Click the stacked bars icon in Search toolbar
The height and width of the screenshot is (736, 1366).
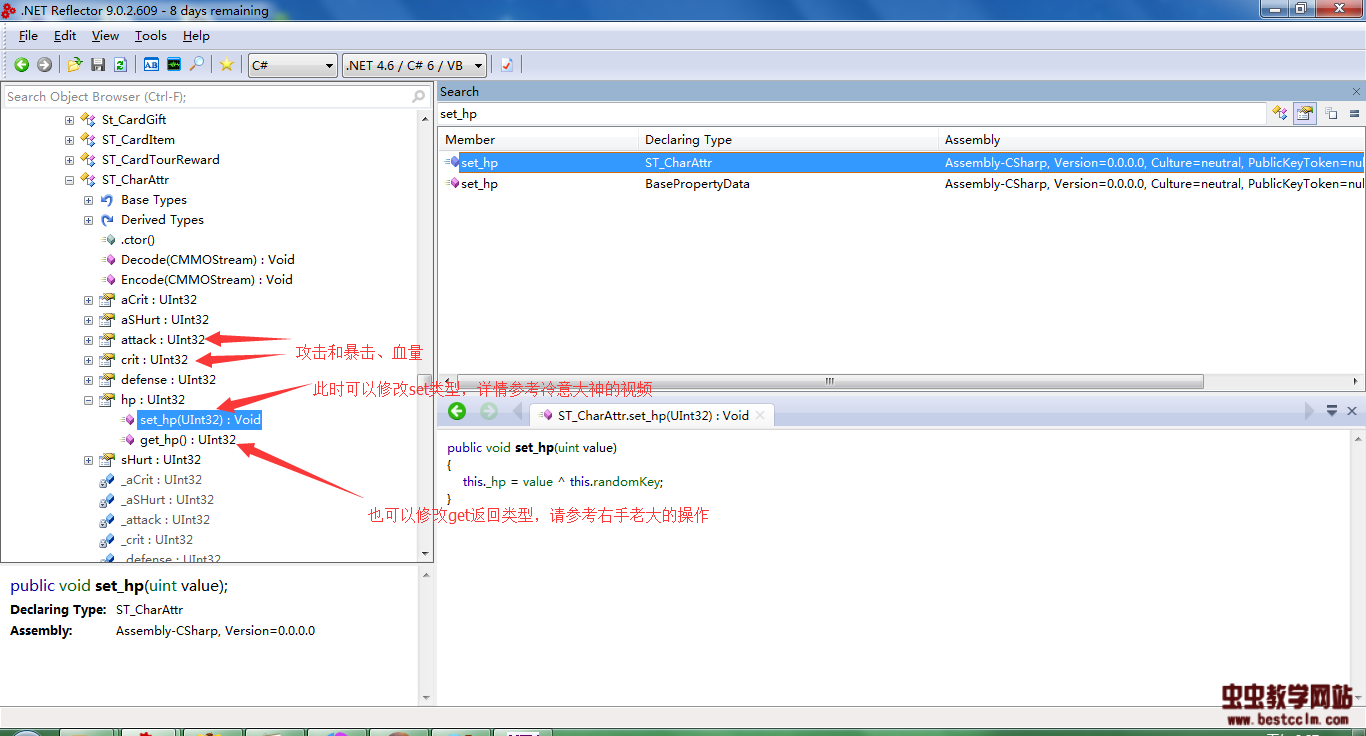click(x=1355, y=114)
